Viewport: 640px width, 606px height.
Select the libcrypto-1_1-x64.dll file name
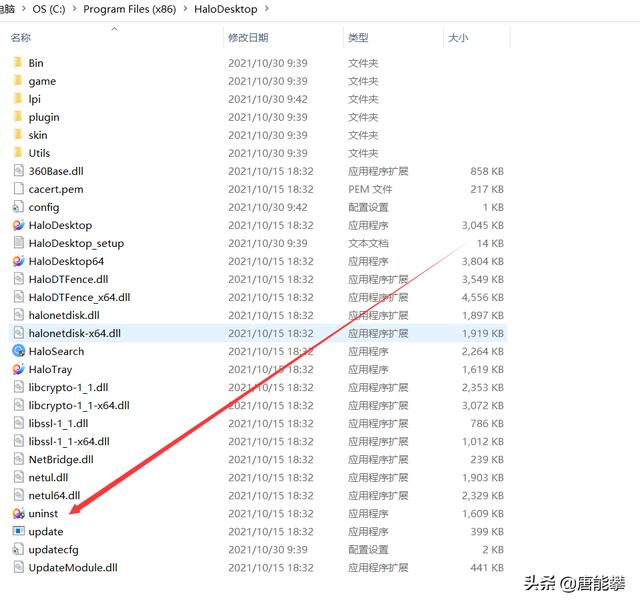click(x=79, y=405)
